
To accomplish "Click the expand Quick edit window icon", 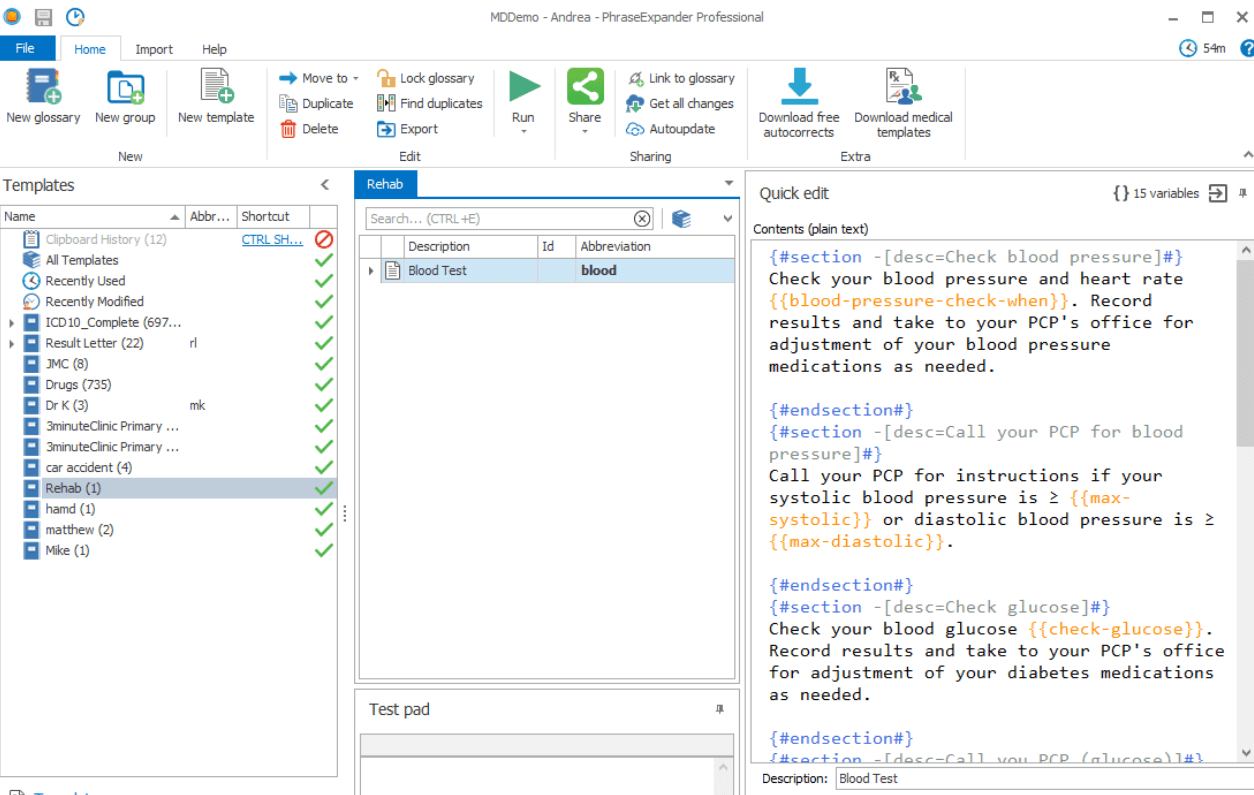I will pos(1217,194).
